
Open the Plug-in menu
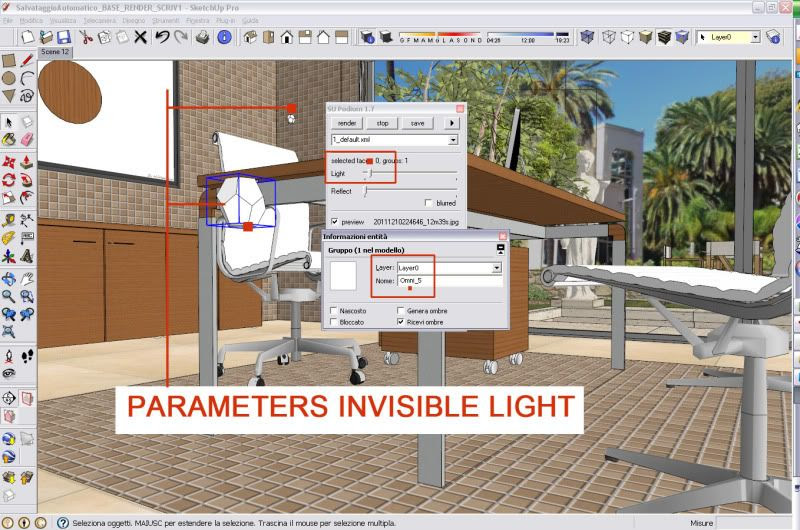226,20
